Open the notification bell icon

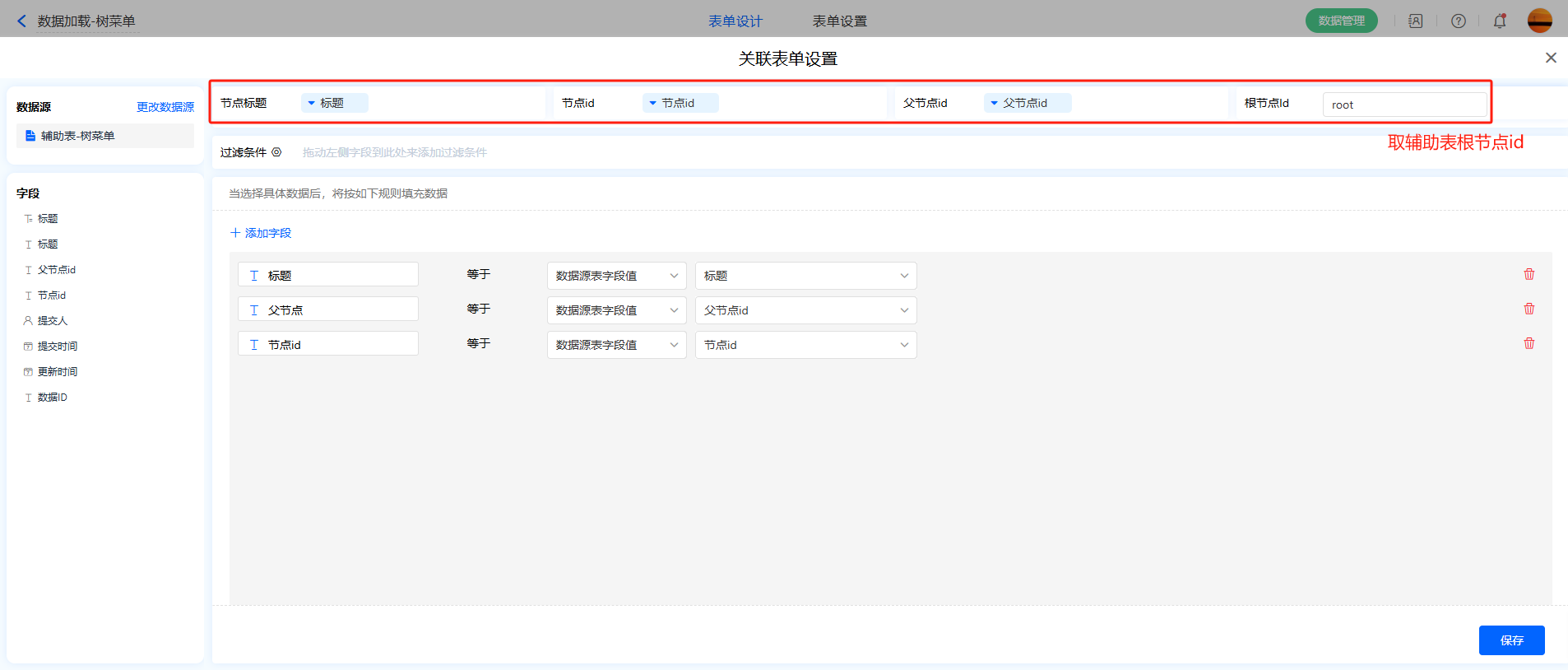[1500, 21]
